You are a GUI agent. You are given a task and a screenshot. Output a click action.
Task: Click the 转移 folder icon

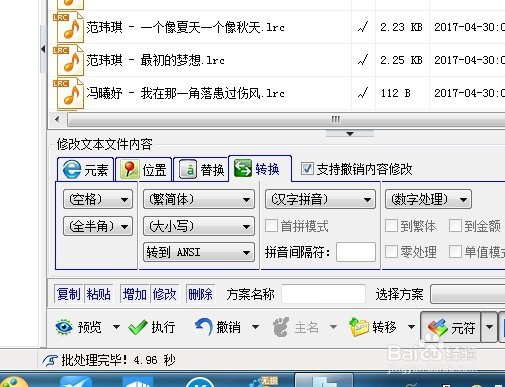pyautogui.click(x=359, y=327)
